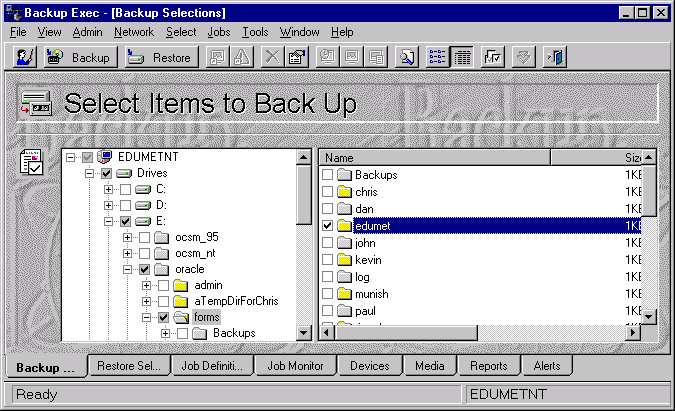Collapse the EDUMETNT tree node
Screen dimensions: 675x411
pos(70,158)
